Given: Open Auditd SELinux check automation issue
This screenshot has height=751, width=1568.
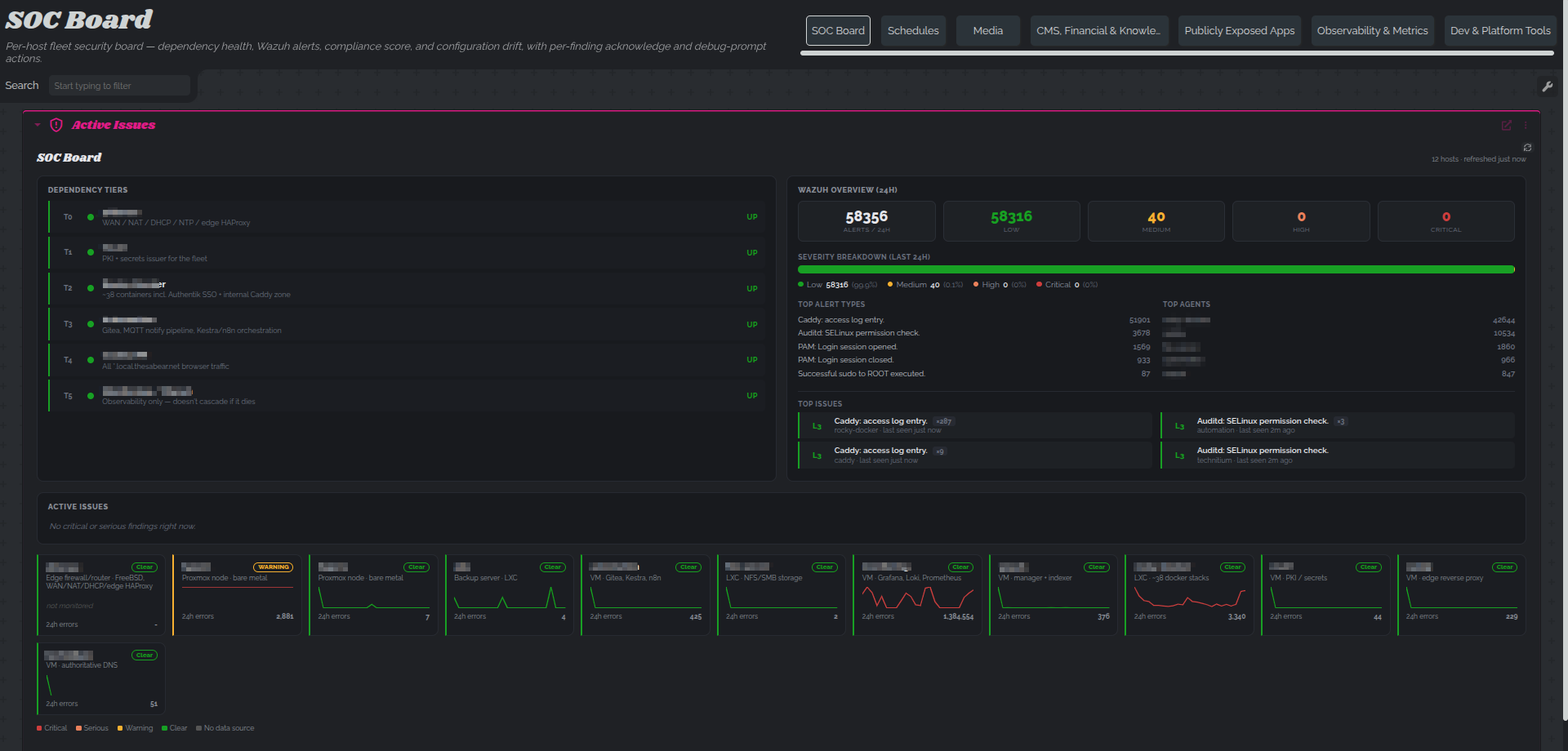Looking at the screenshot, I should pyautogui.click(x=1338, y=425).
